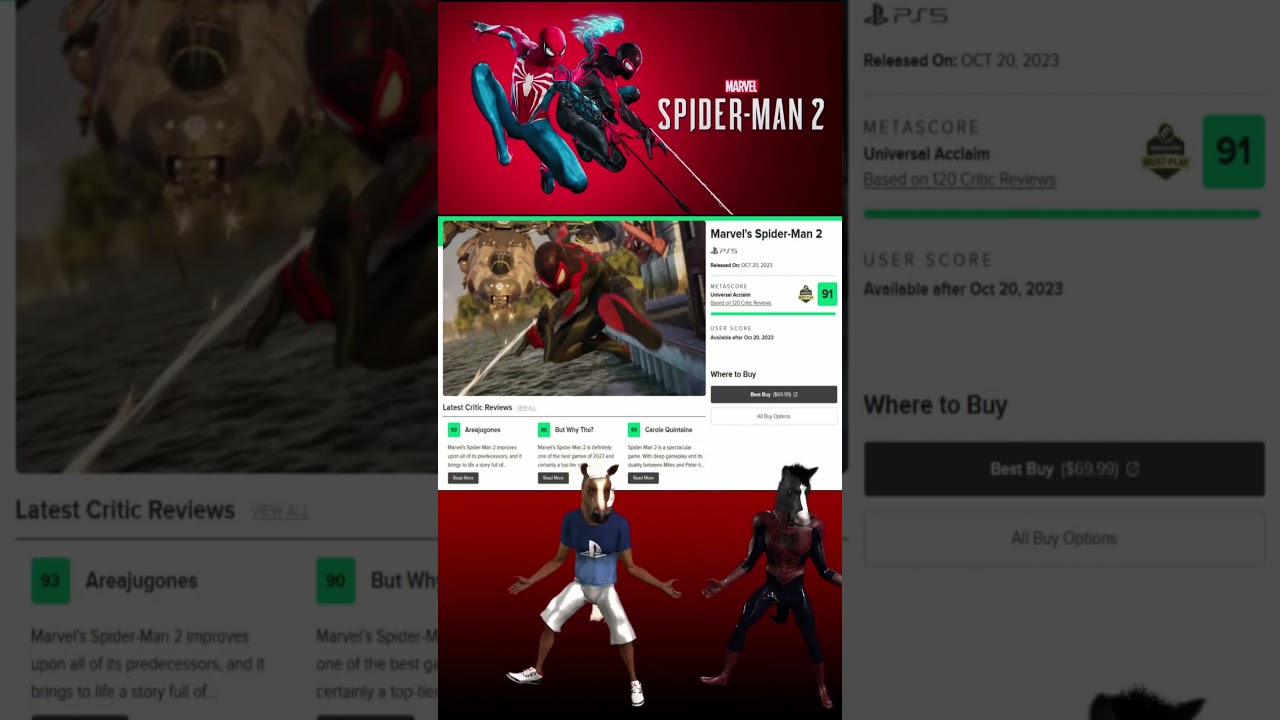1280x720 pixels.
Task: Click the blurred Must-Play badge in the background page
Action: pyautogui.click(x=1166, y=152)
